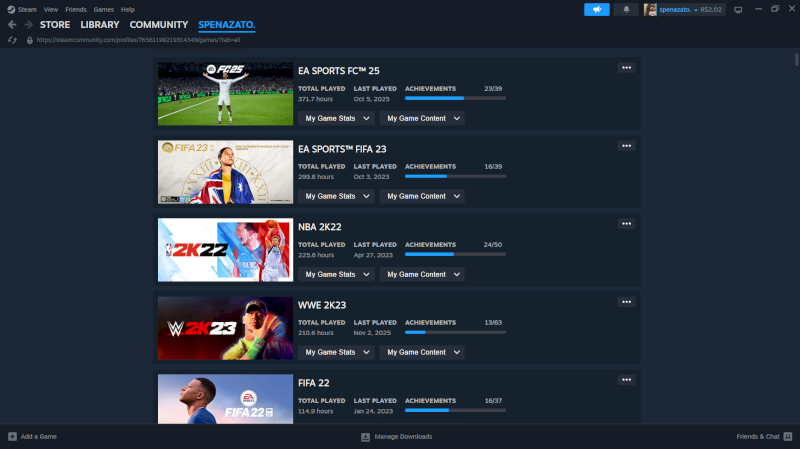Expand My Game Content for FIFA 23

point(425,196)
